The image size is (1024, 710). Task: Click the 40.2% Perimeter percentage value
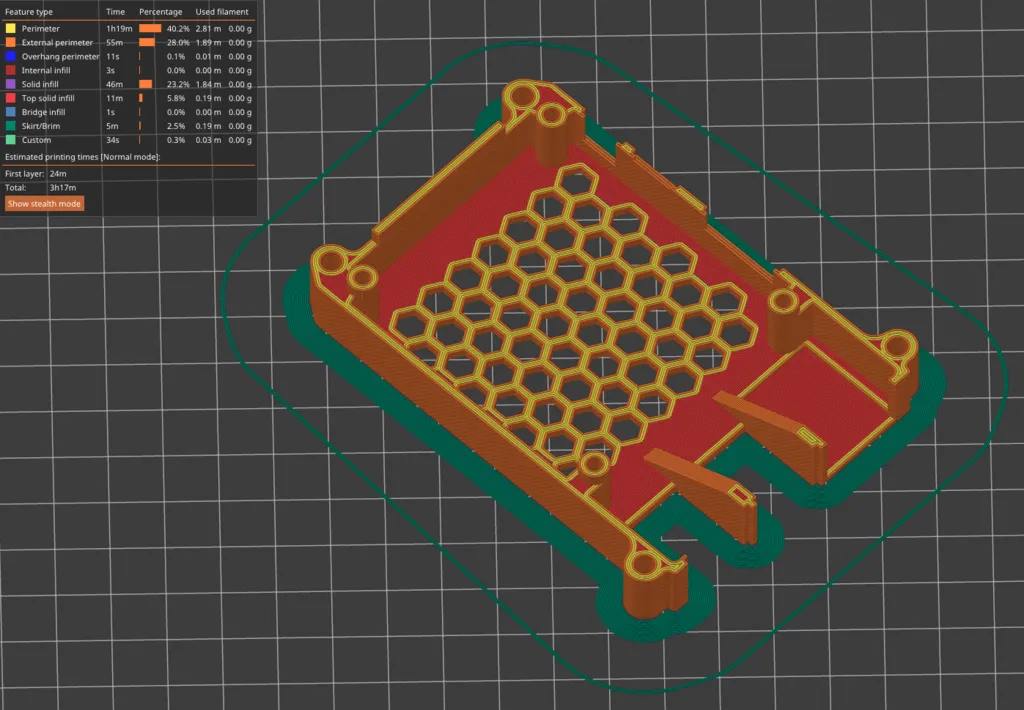tap(178, 29)
